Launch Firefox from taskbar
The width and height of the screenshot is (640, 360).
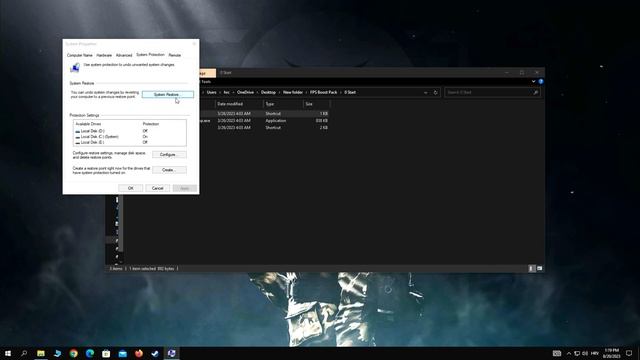139,353
